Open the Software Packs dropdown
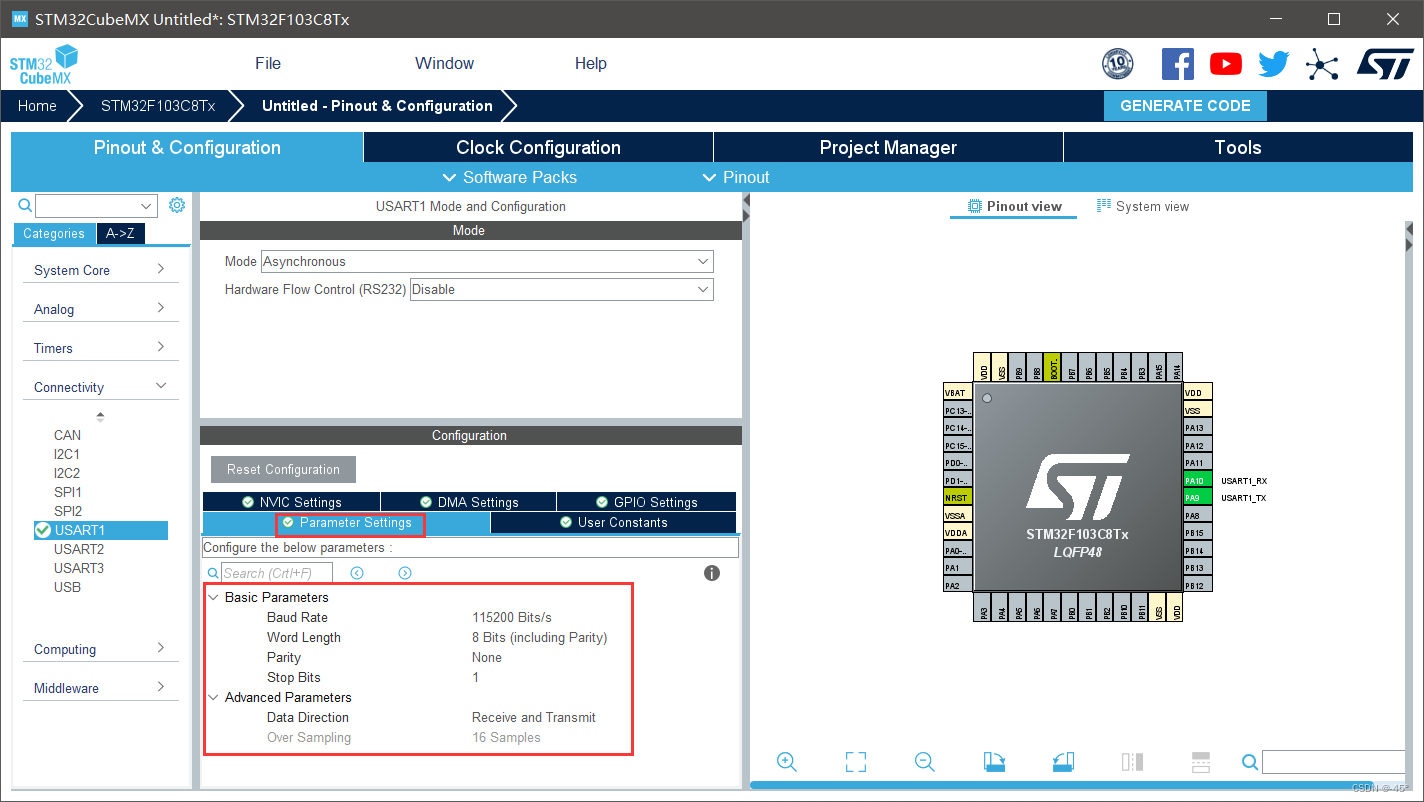This screenshot has height=802, width=1424. pyautogui.click(x=510, y=177)
